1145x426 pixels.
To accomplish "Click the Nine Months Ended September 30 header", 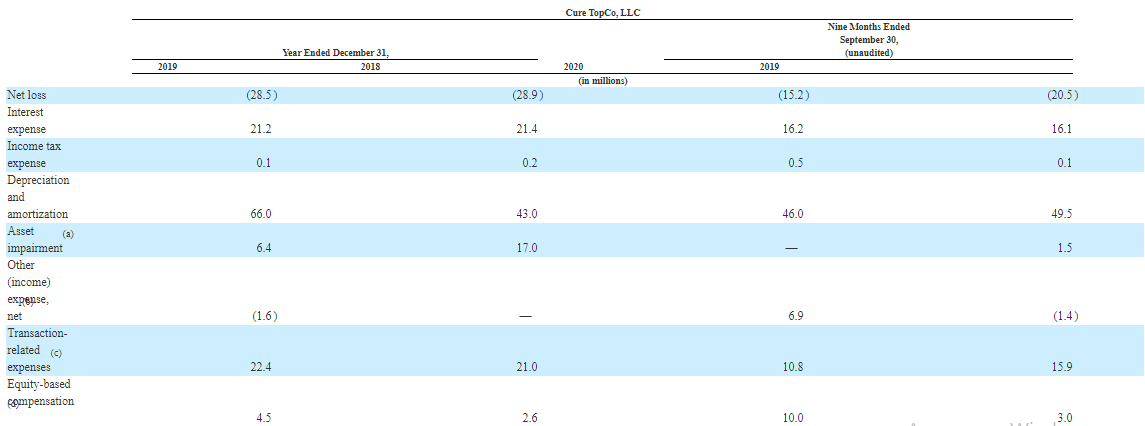I will tap(868, 39).
